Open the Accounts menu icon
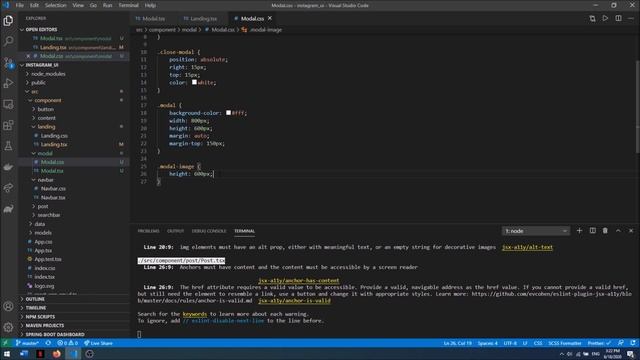This screenshot has width=640, height=360. (8, 306)
